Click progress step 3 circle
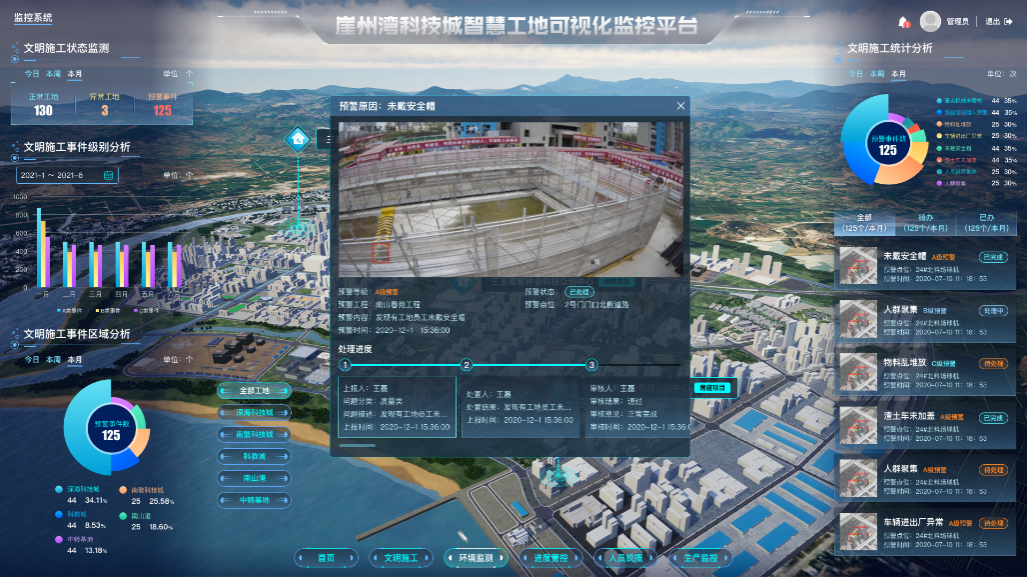This screenshot has height=577, width=1027. point(592,366)
